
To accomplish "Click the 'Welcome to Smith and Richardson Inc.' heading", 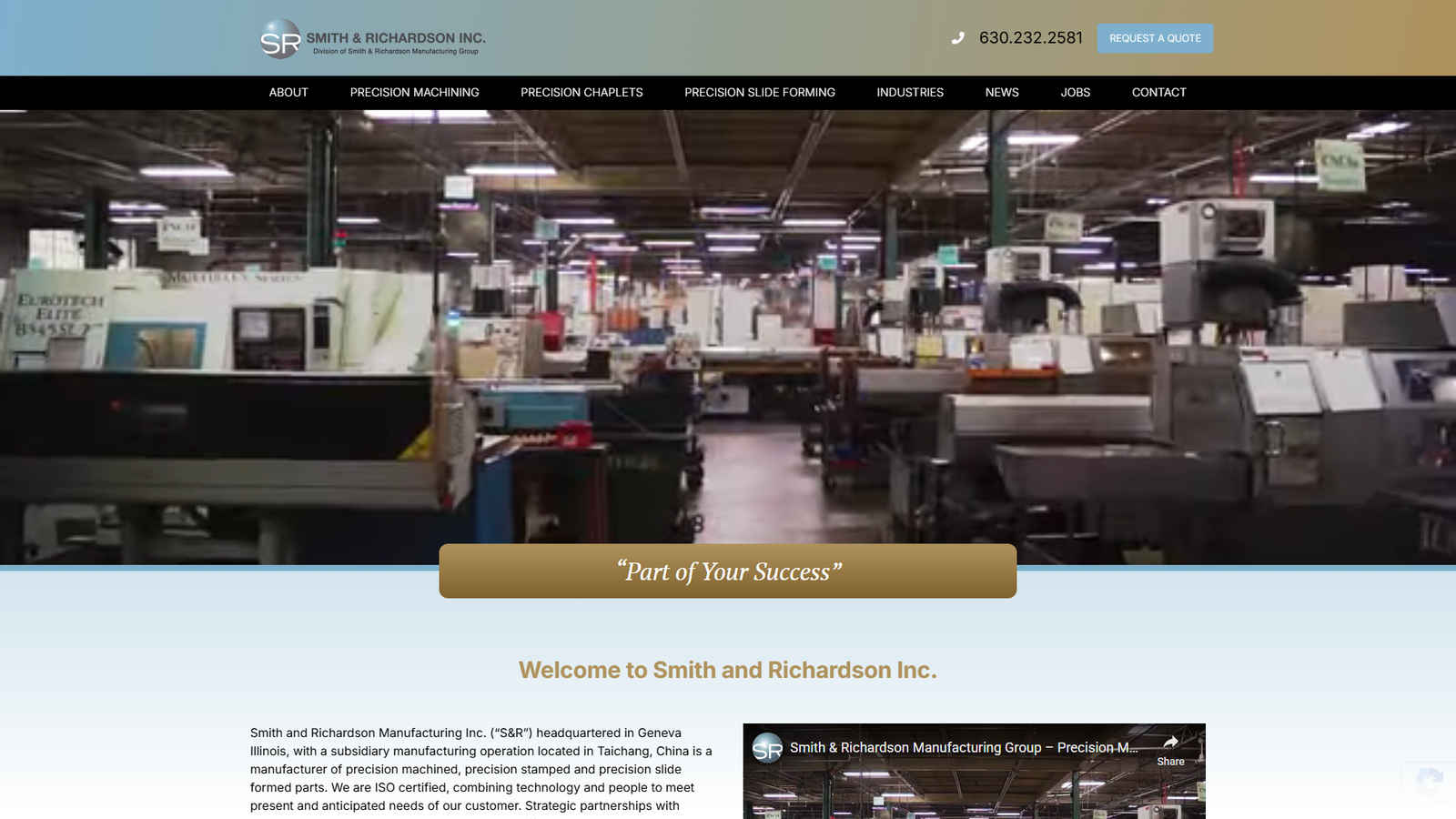I will point(727,670).
